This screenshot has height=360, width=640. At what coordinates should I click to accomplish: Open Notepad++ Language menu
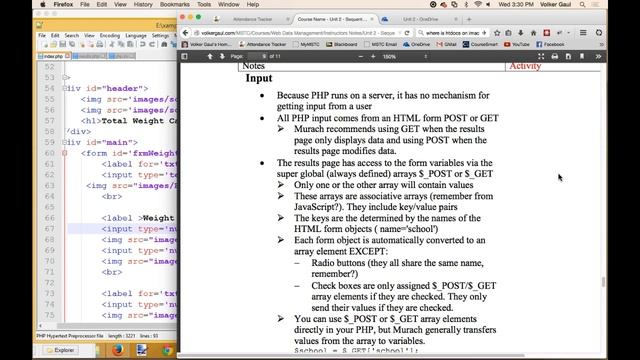(x=136, y=36)
